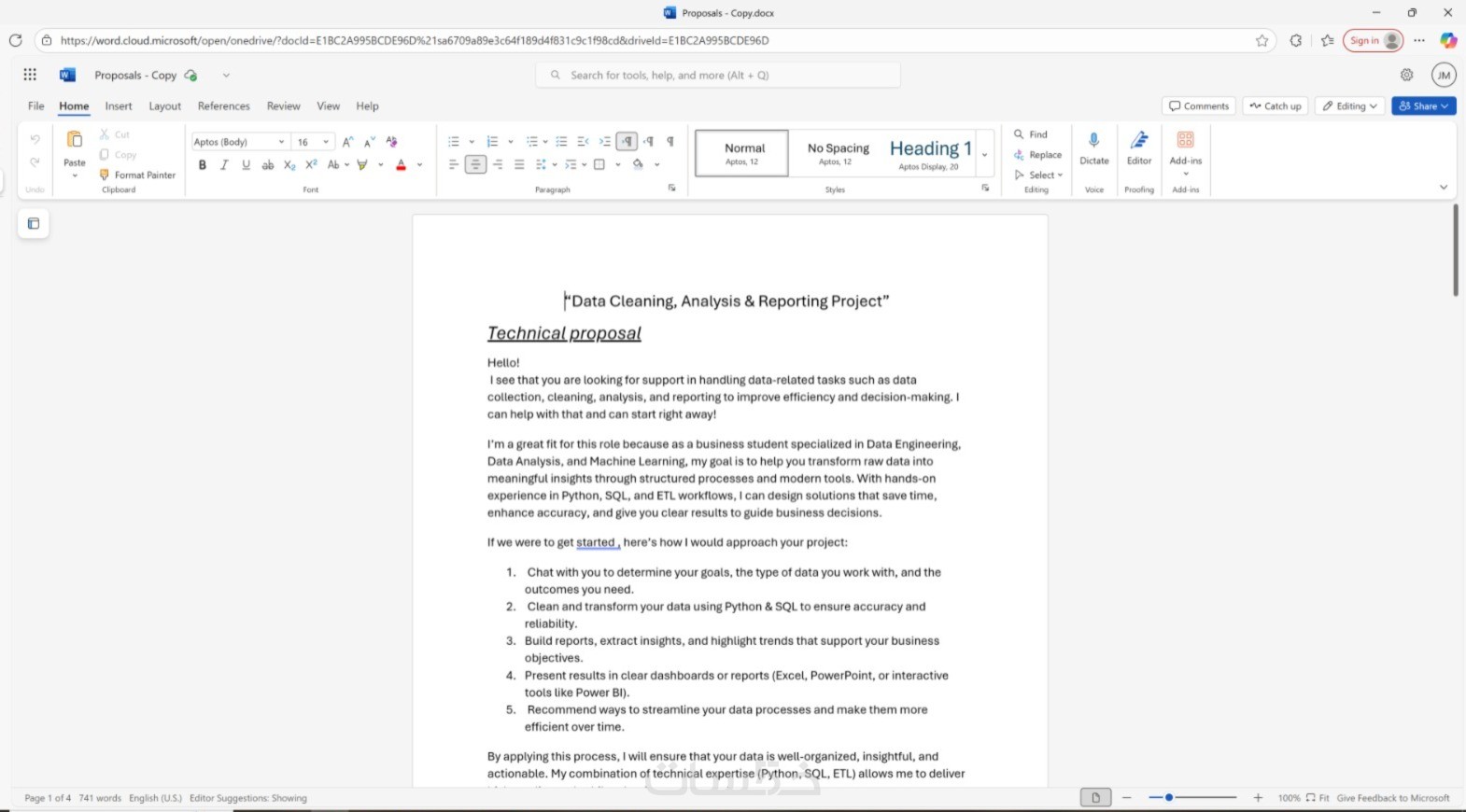The height and width of the screenshot is (812, 1466).
Task: Apply the Heading 1 style
Action: (930, 153)
